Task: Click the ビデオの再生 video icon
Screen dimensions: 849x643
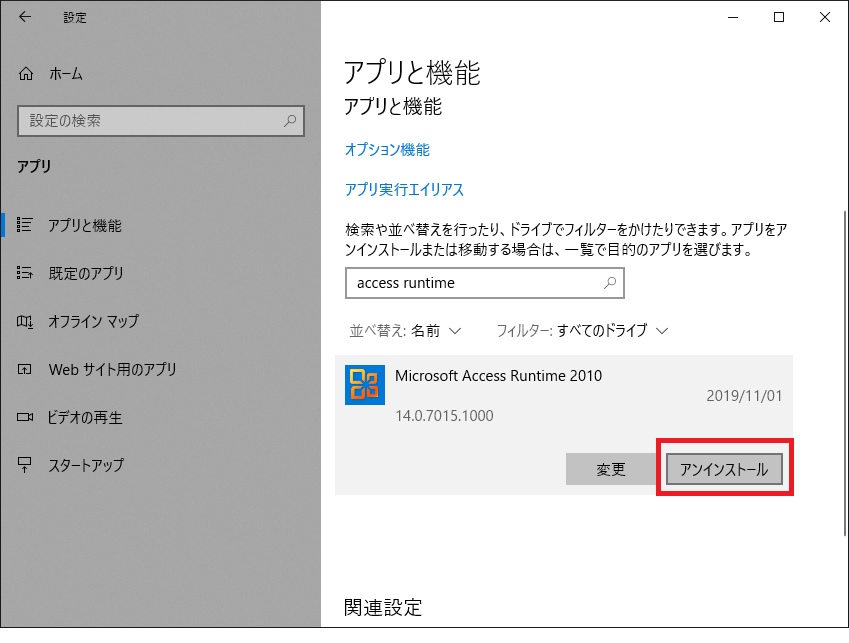Action: [26, 417]
